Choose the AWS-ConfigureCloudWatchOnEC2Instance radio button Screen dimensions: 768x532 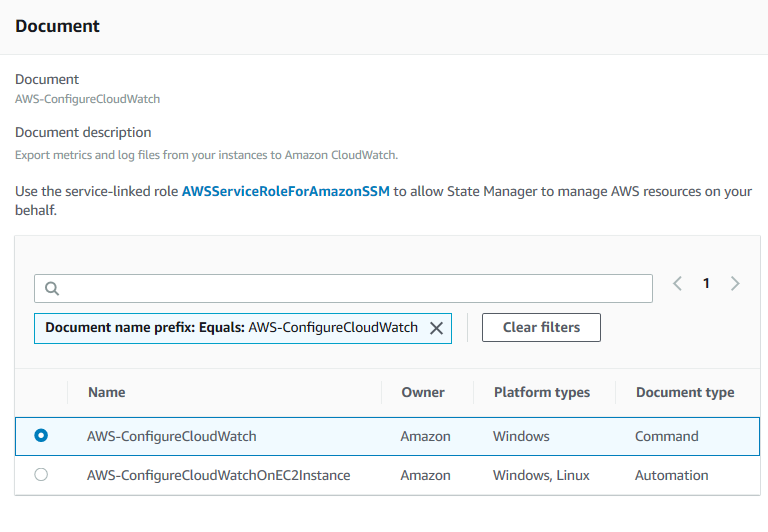(x=41, y=475)
